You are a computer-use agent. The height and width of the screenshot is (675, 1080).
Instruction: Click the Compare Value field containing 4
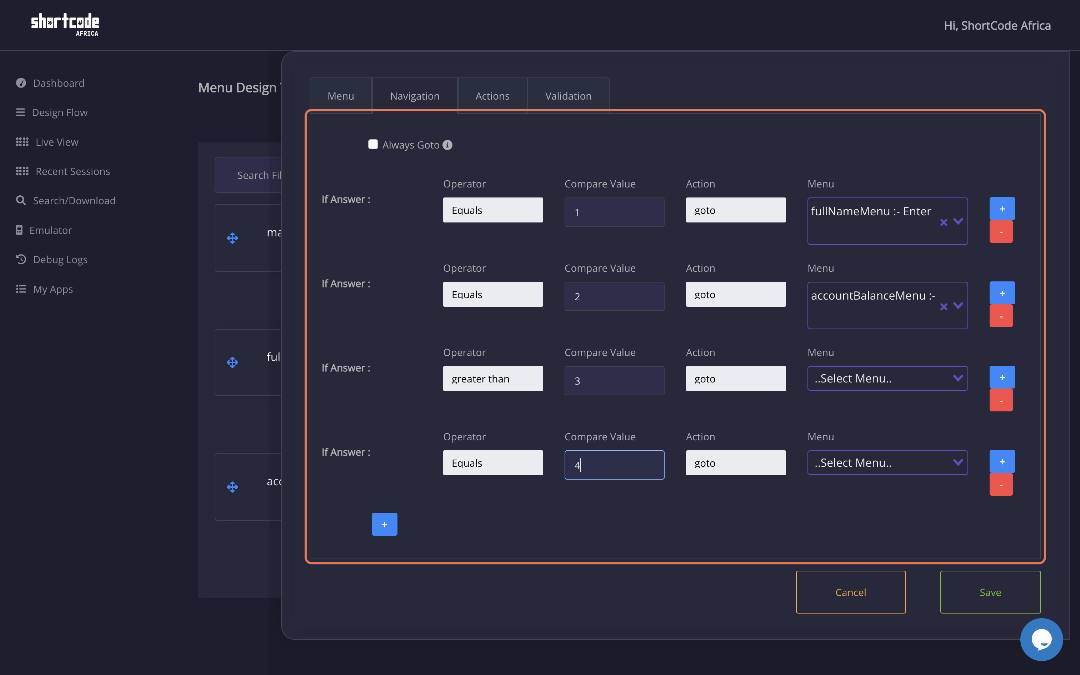[614, 465]
